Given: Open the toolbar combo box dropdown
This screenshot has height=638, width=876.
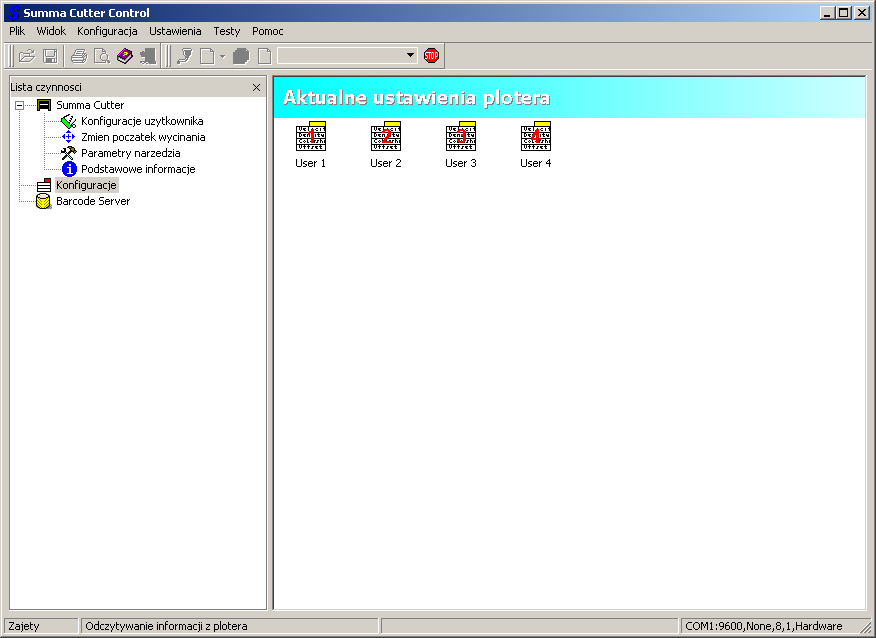Looking at the screenshot, I should click(x=410, y=55).
